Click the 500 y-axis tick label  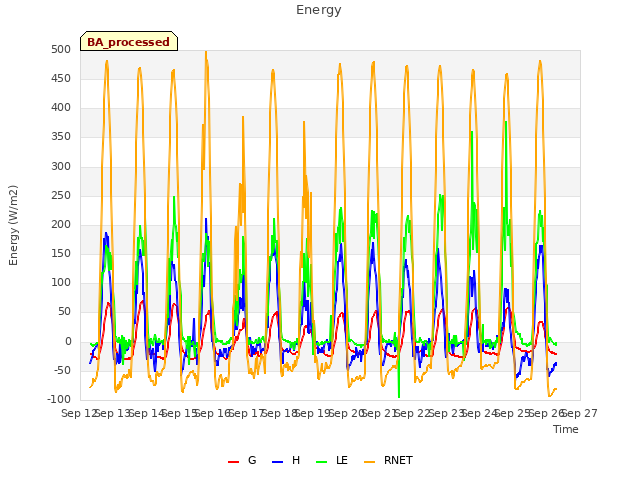(61, 50)
